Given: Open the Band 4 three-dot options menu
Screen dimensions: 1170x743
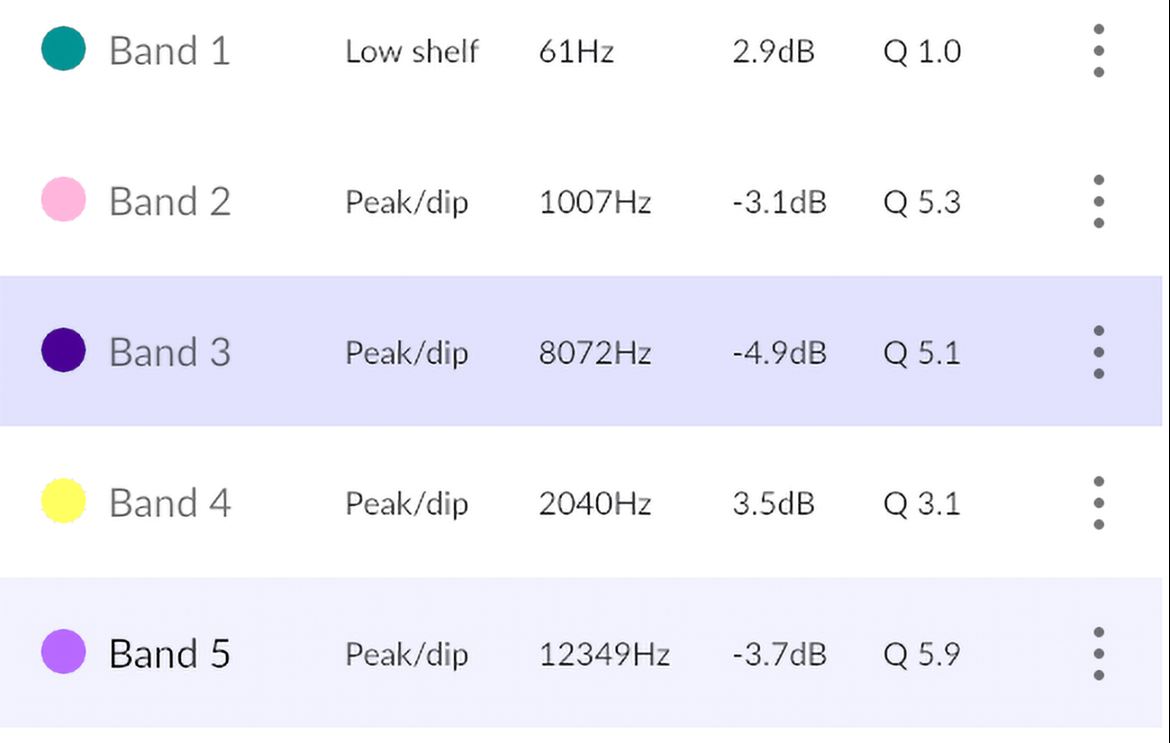Looking at the screenshot, I should pos(1098,503).
